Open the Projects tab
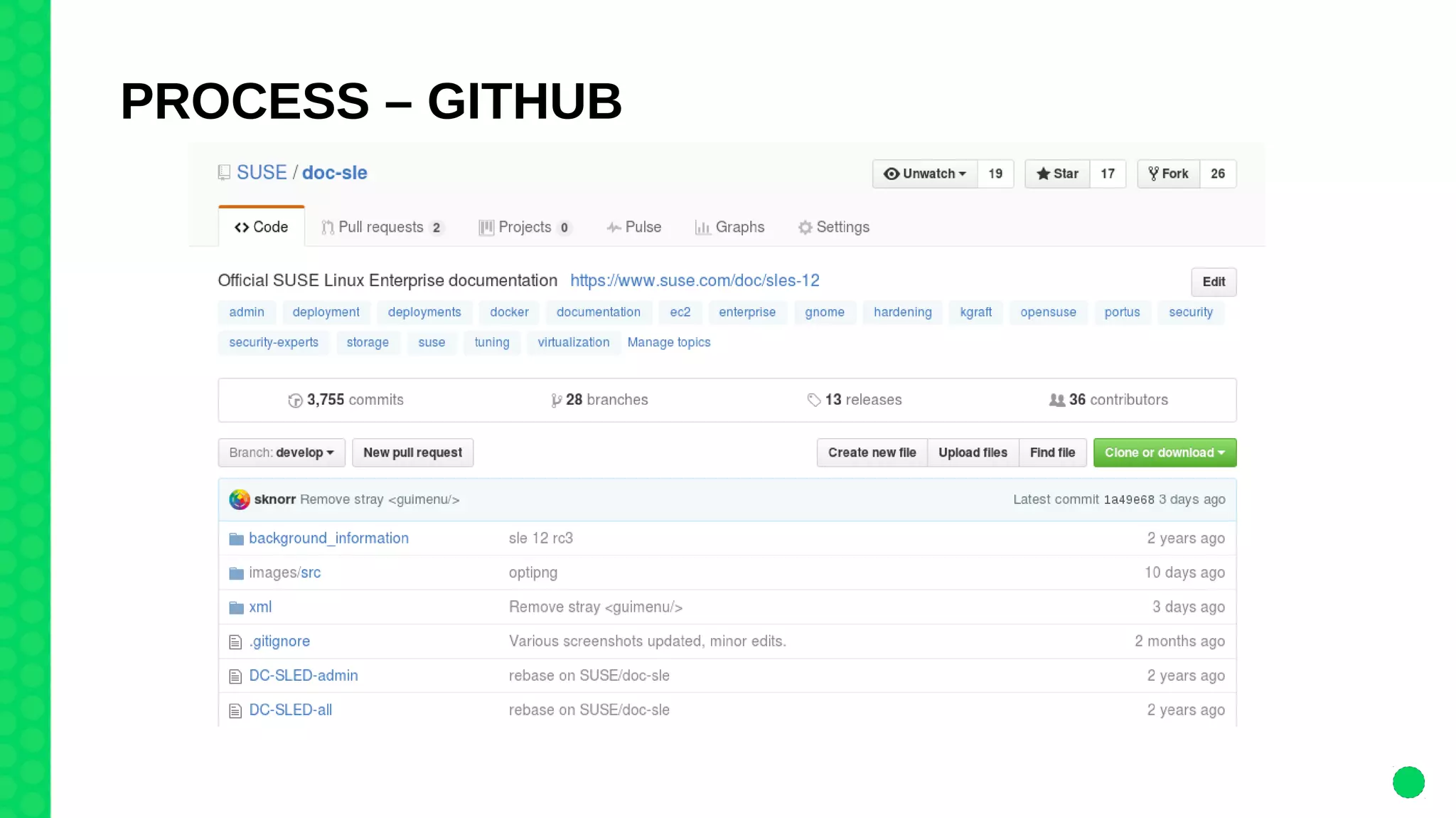Screen dimensions: 1456x818 tap(525, 227)
